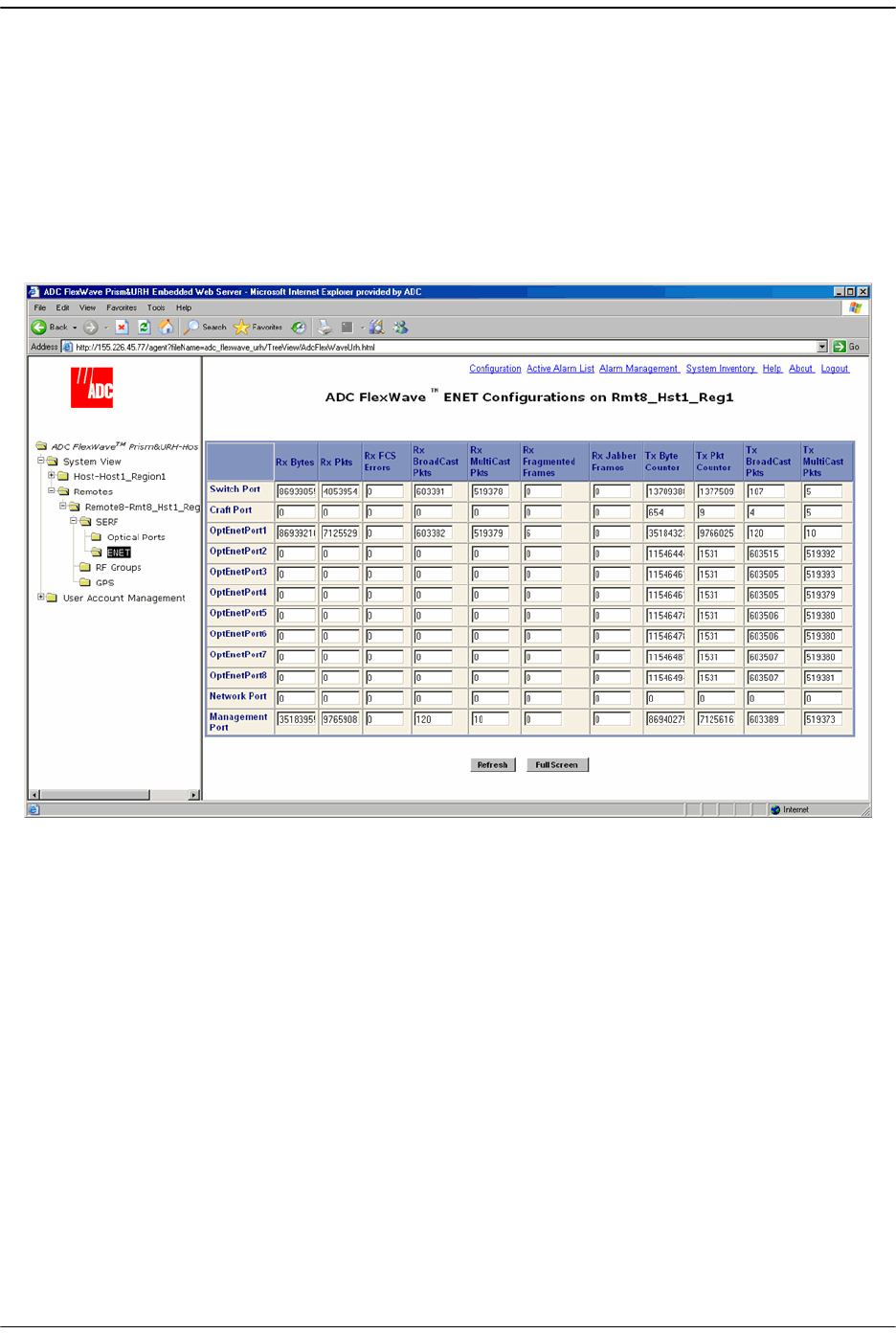
Task: Open the Edit menu
Action: 62,308
